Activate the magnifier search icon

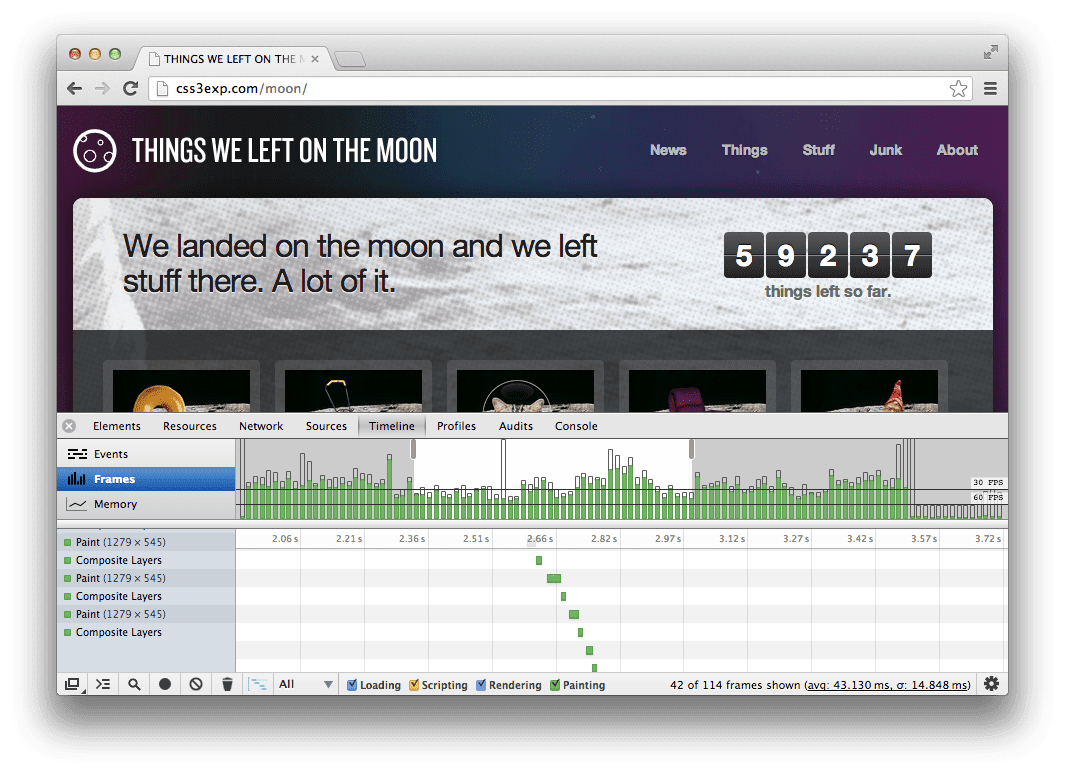click(x=134, y=684)
